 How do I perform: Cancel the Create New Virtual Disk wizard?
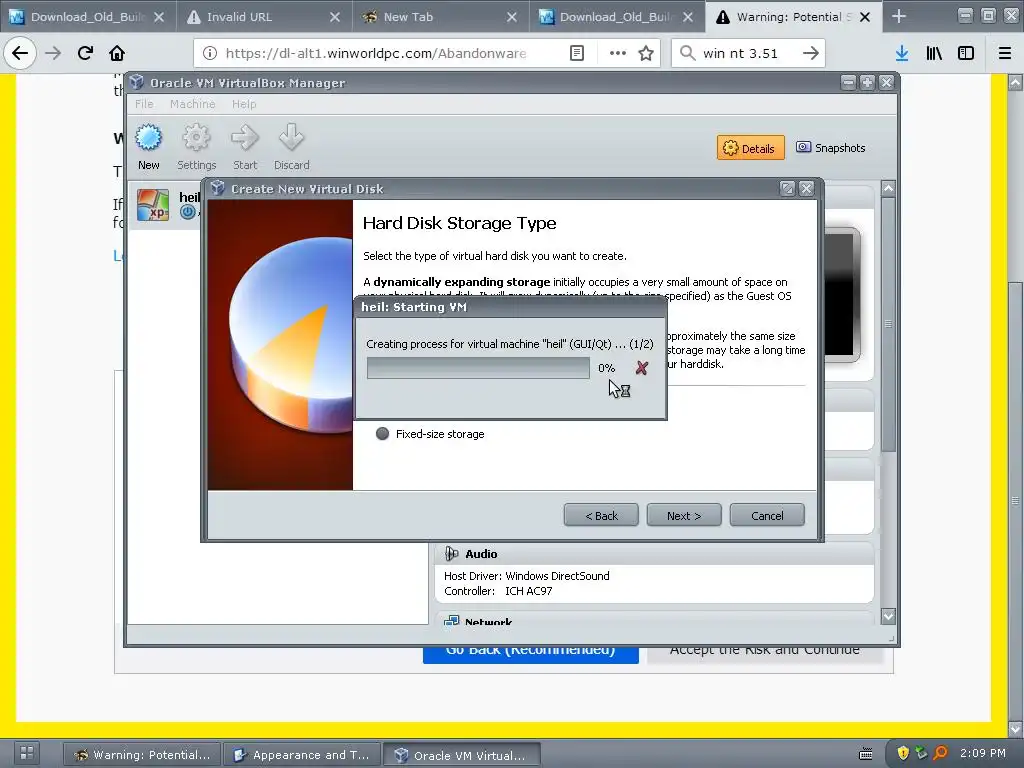(x=767, y=515)
